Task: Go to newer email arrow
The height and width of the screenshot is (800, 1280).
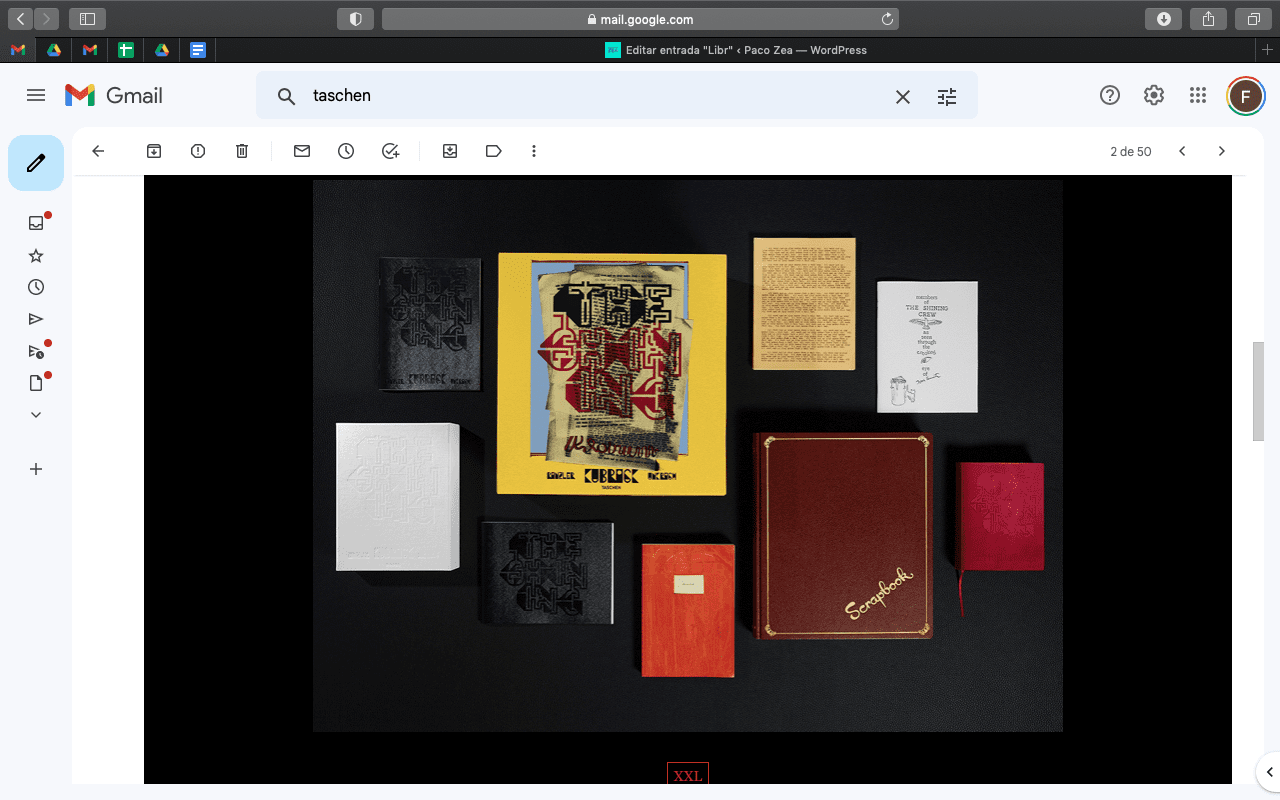Action: tap(1182, 151)
